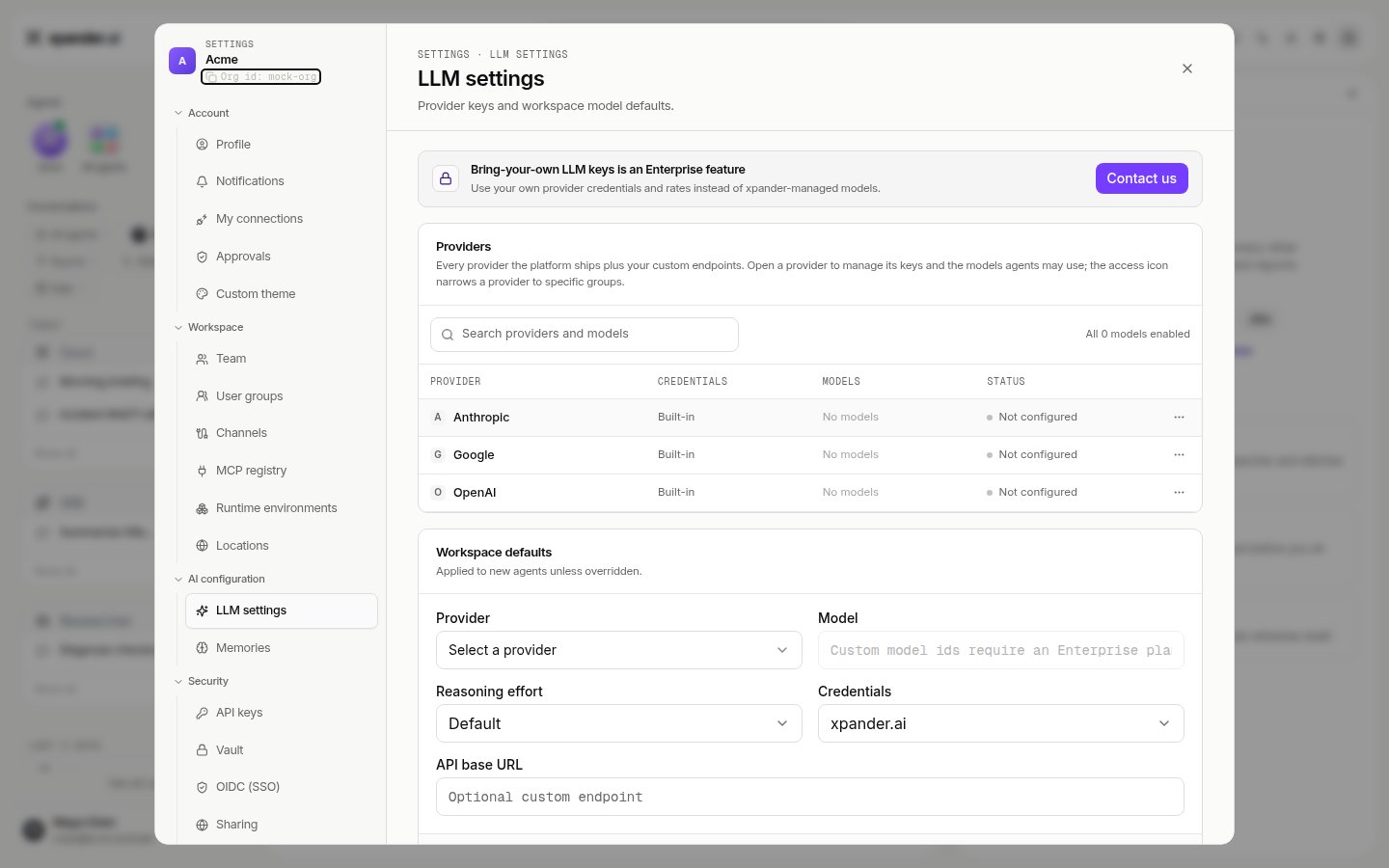
Task: Click the Acme organization avatar
Action: [x=182, y=61]
